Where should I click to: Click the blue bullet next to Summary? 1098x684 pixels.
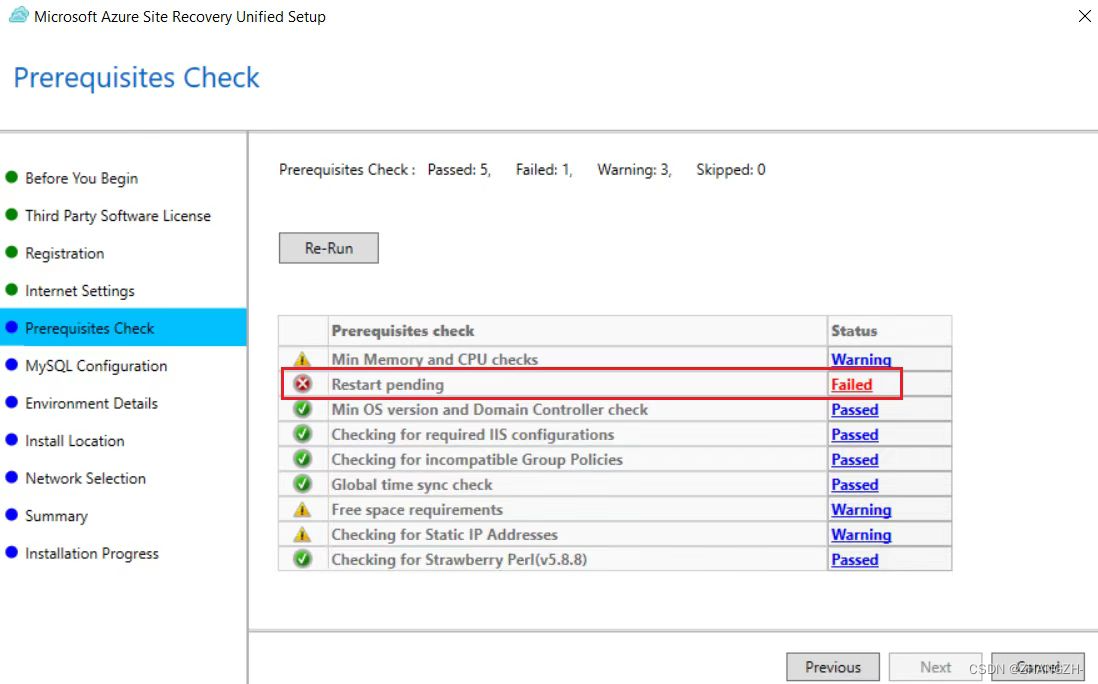coord(11,515)
